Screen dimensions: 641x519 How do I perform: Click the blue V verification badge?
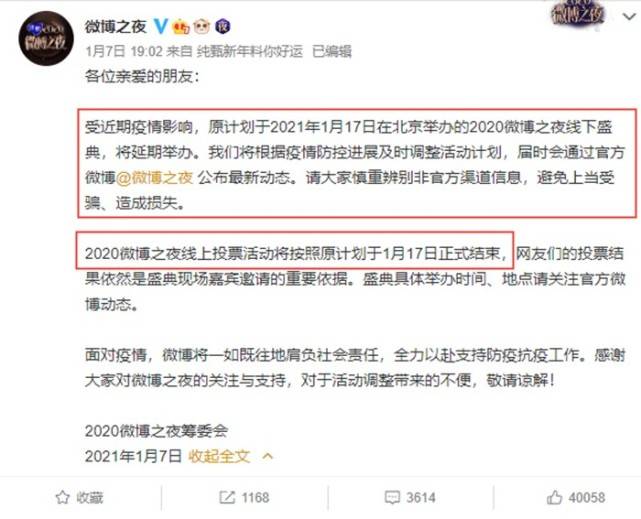click(x=160, y=27)
